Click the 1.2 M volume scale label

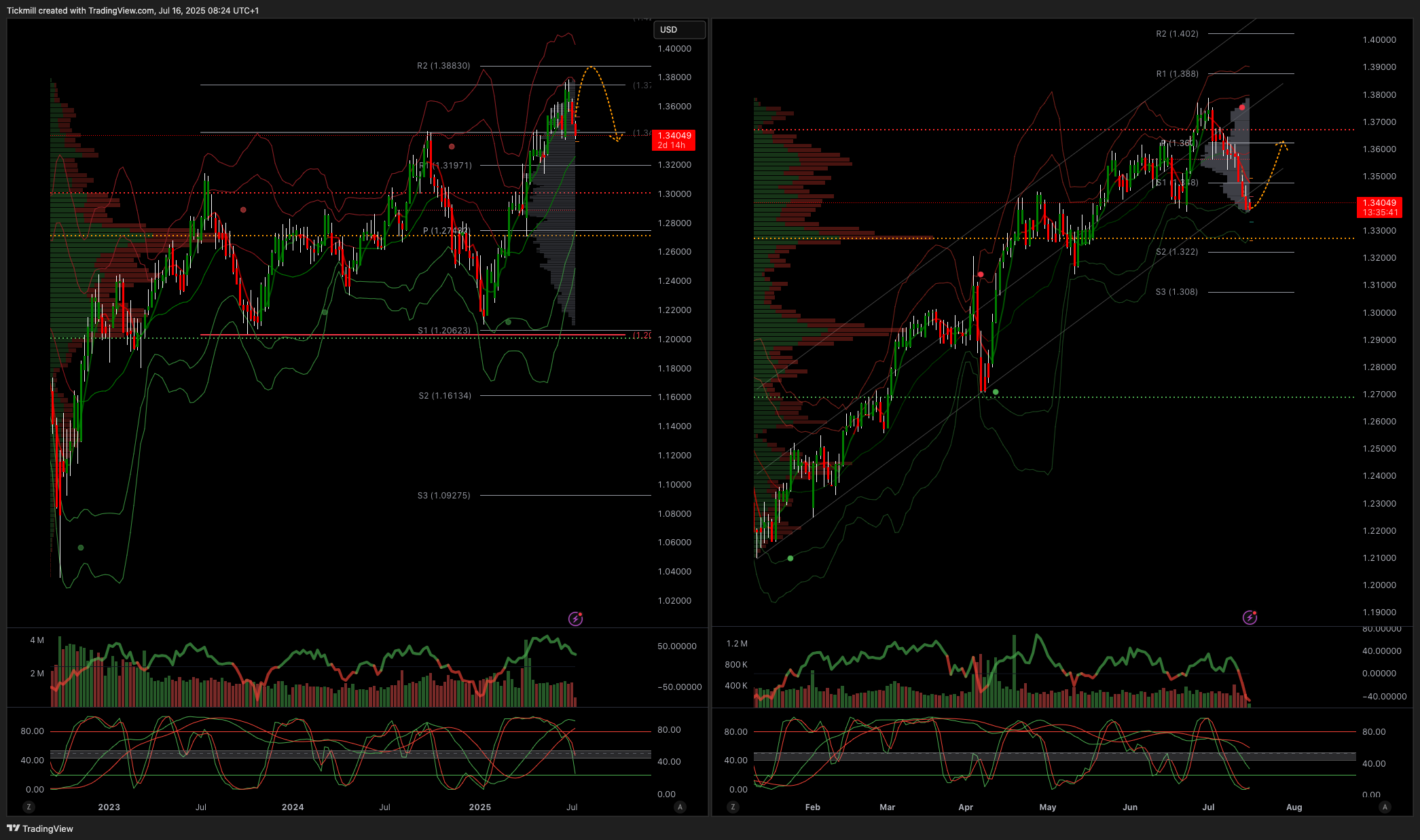[x=737, y=644]
